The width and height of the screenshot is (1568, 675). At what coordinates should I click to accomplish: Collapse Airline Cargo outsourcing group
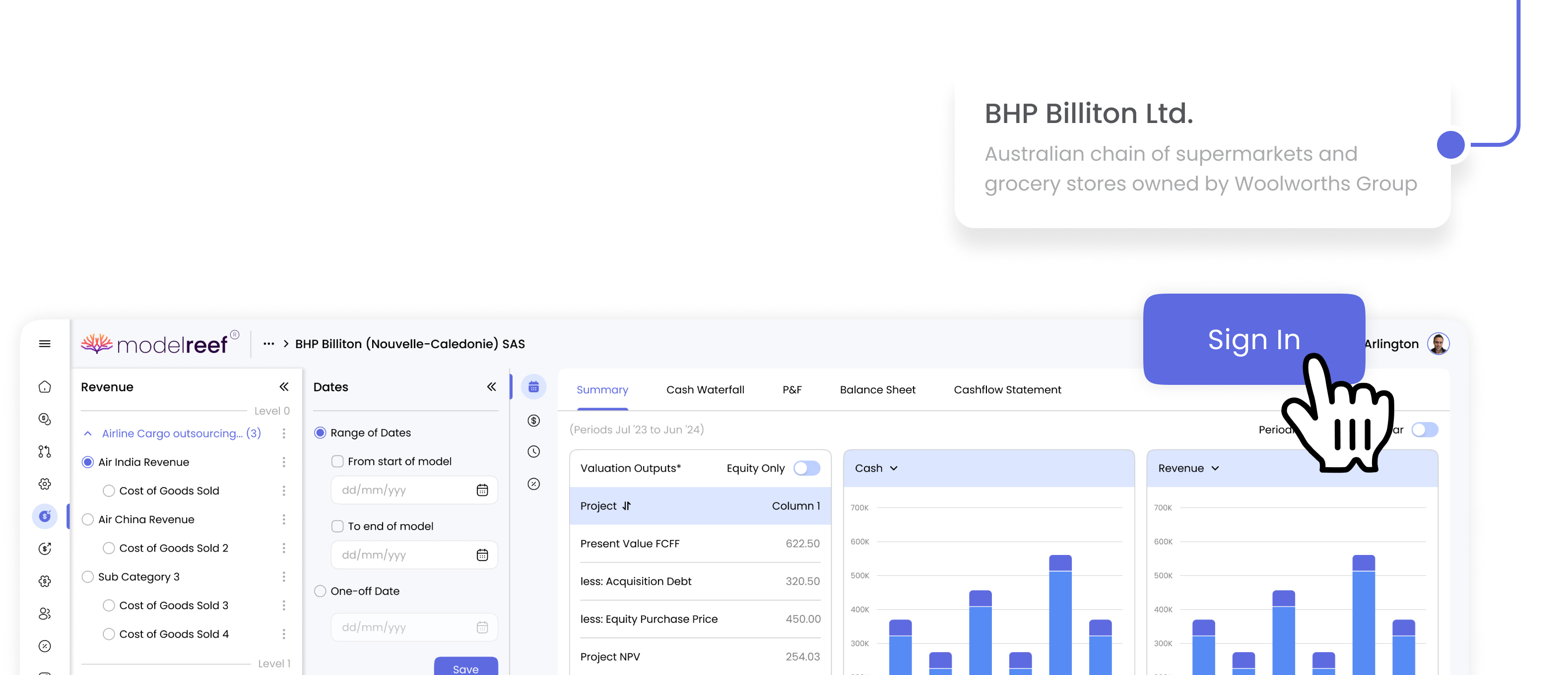[88, 434]
